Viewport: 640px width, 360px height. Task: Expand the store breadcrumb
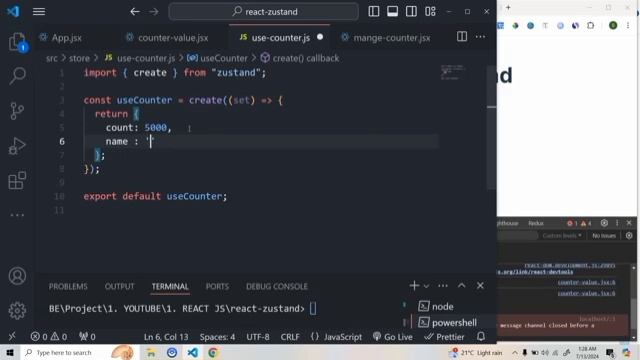pos(79,58)
